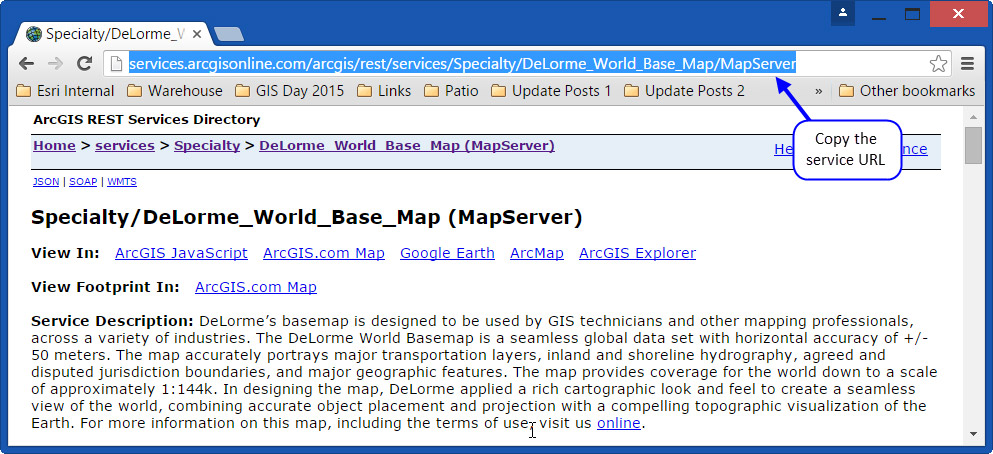The image size is (993, 454).
Task: Maximize the Chrome window
Action: click(912, 14)
